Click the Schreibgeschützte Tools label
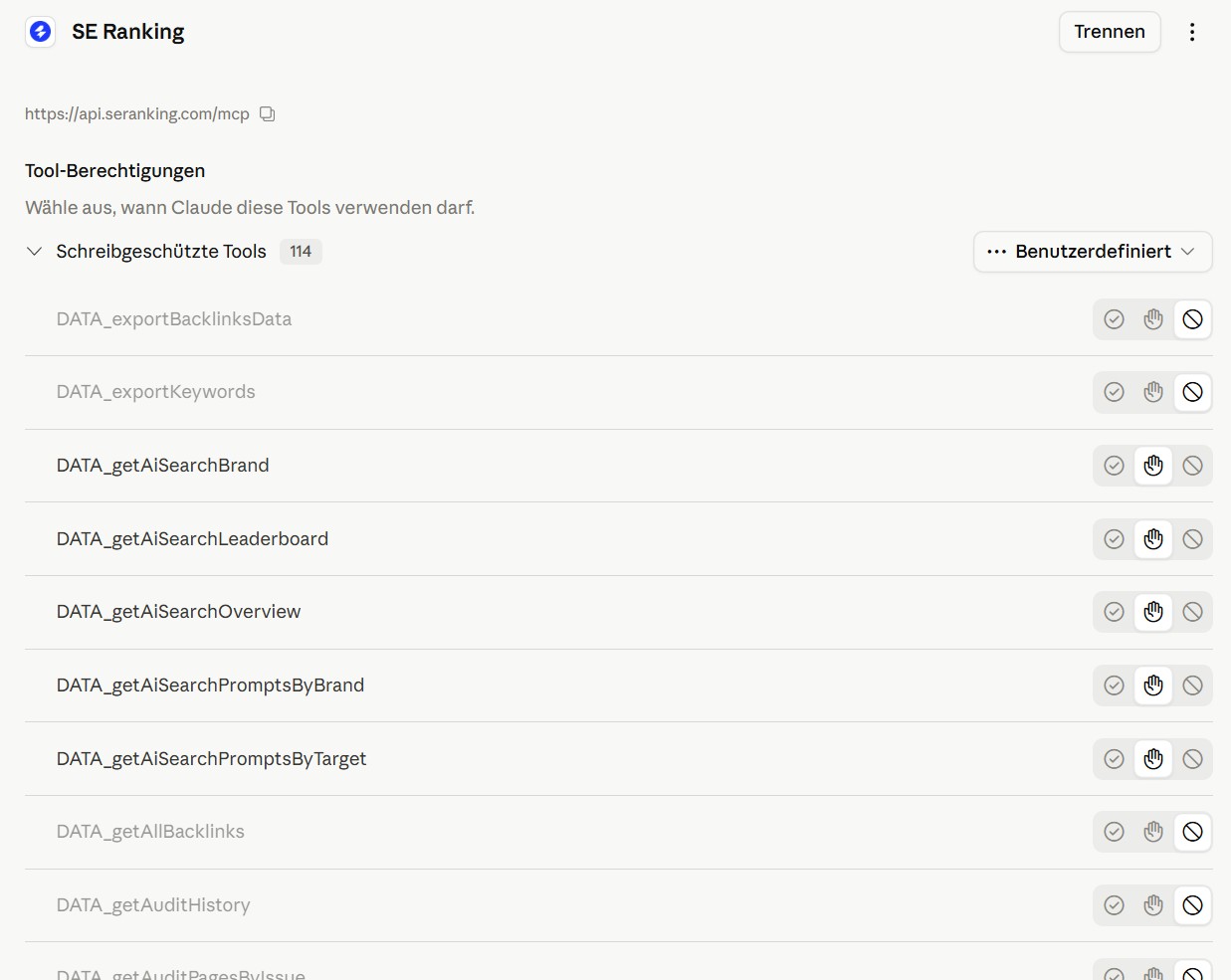Viewport: 1231px width, 980px height. click(161, 252)
